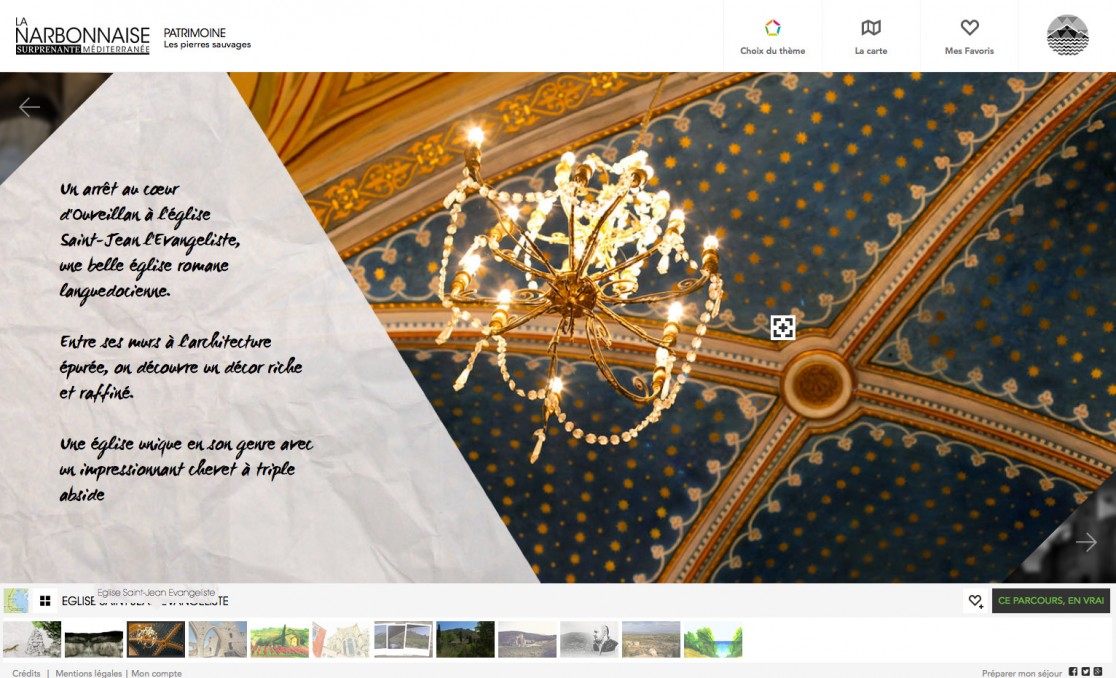This screenshot has height=678, width=1116.
Task: Open the small map thumbnail icon
Action: click(x=16, y=601)
